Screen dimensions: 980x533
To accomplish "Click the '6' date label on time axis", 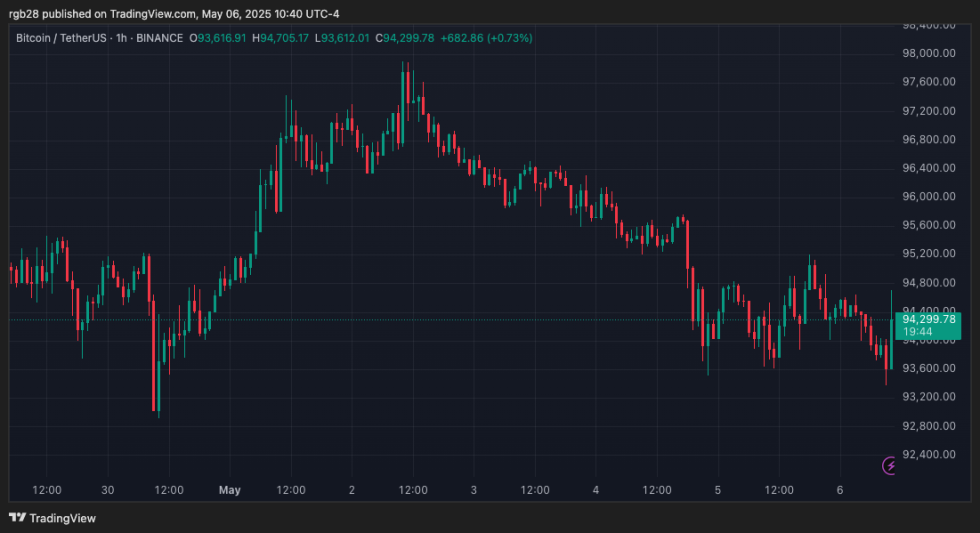I will click(840, 490).
